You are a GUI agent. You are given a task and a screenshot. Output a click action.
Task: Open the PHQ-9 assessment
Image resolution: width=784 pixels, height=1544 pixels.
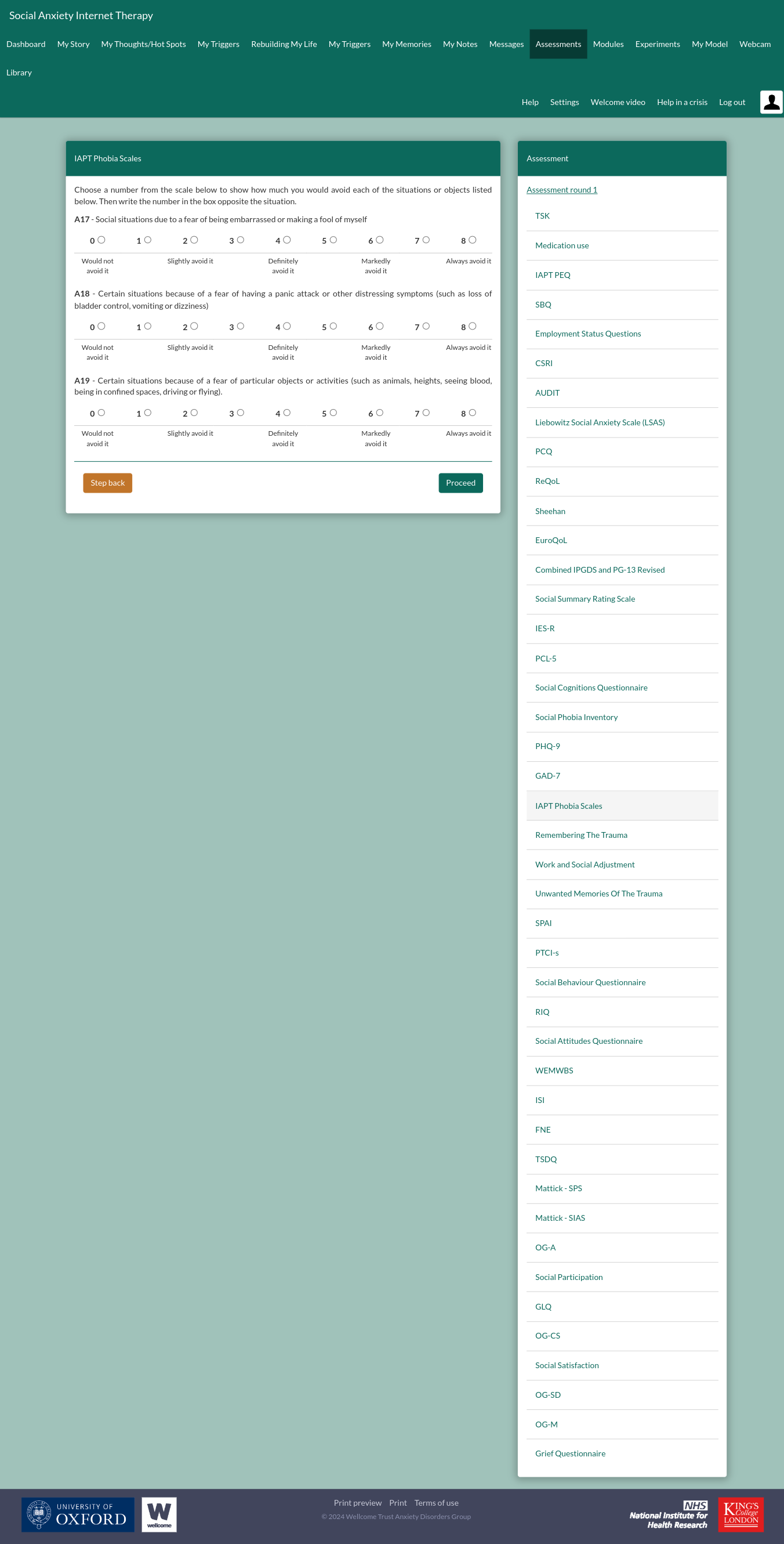[x=547, y=746]
